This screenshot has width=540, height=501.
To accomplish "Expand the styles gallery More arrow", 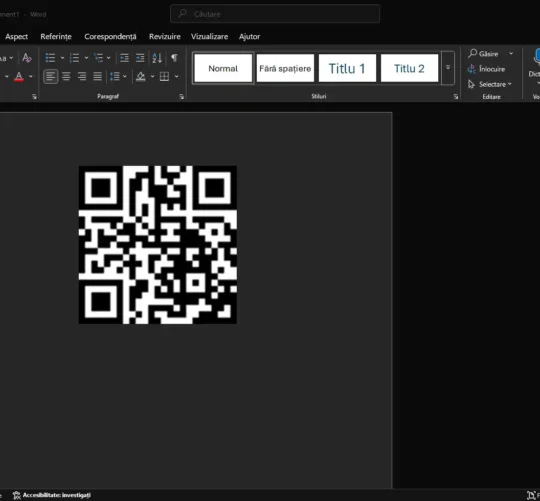I will (448, 68).
